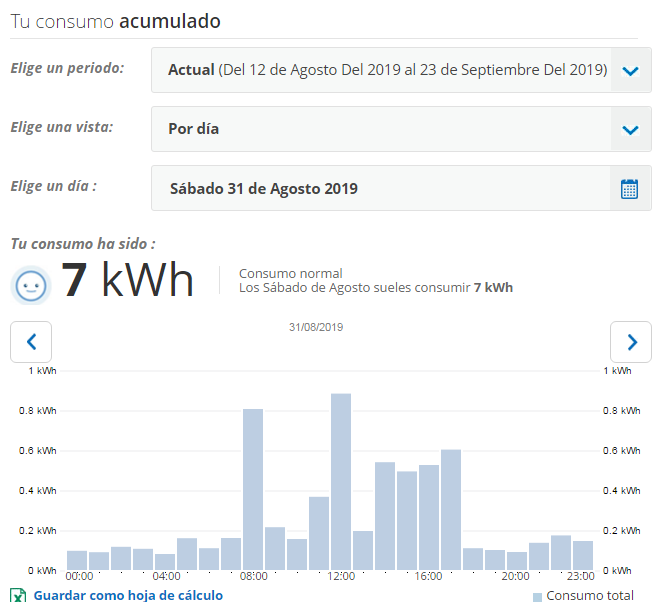Screen dimensions: 657x610
Task: Go to previous day with left arrow
Action: [31, 342]
